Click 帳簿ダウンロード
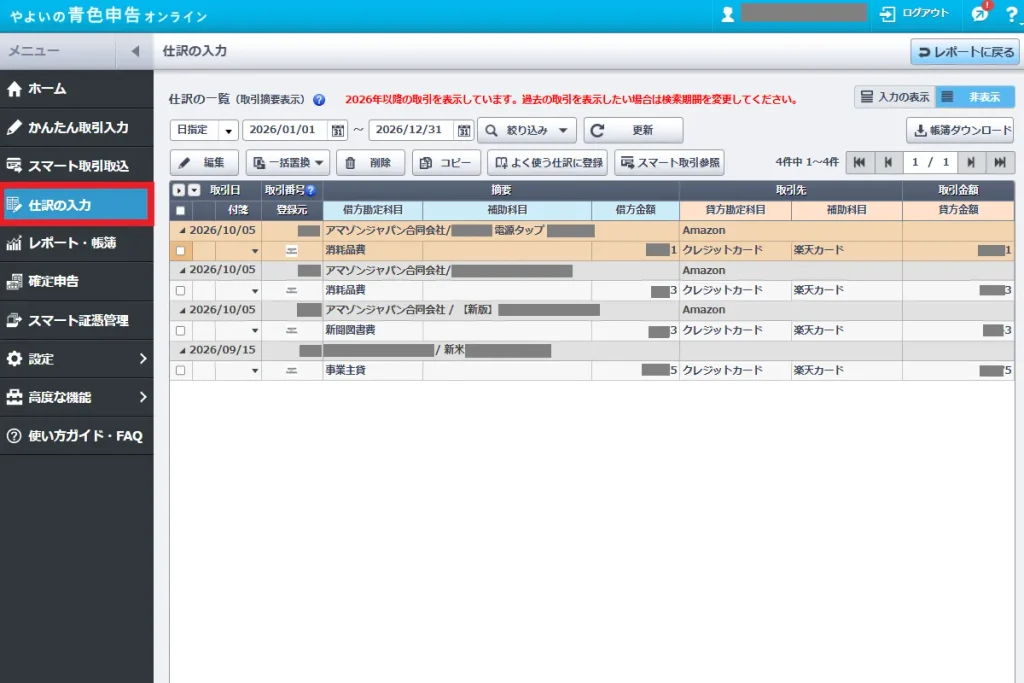The height and width of the screenshot is (683, 1024). coord(960,130)
